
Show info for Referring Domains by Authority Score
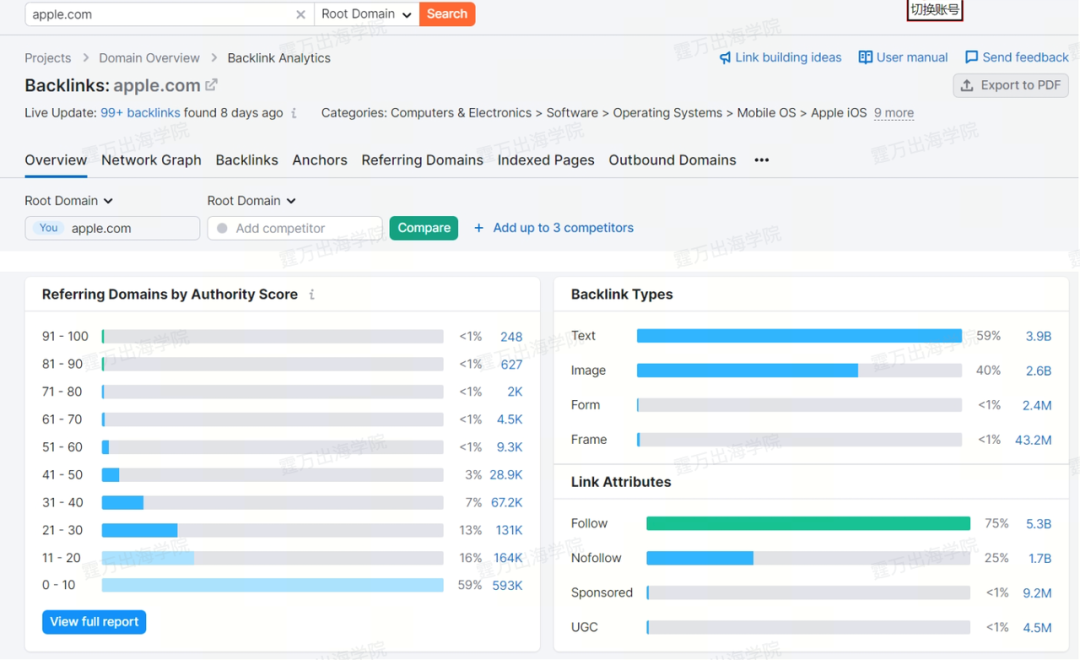click(x=312, y=295)
